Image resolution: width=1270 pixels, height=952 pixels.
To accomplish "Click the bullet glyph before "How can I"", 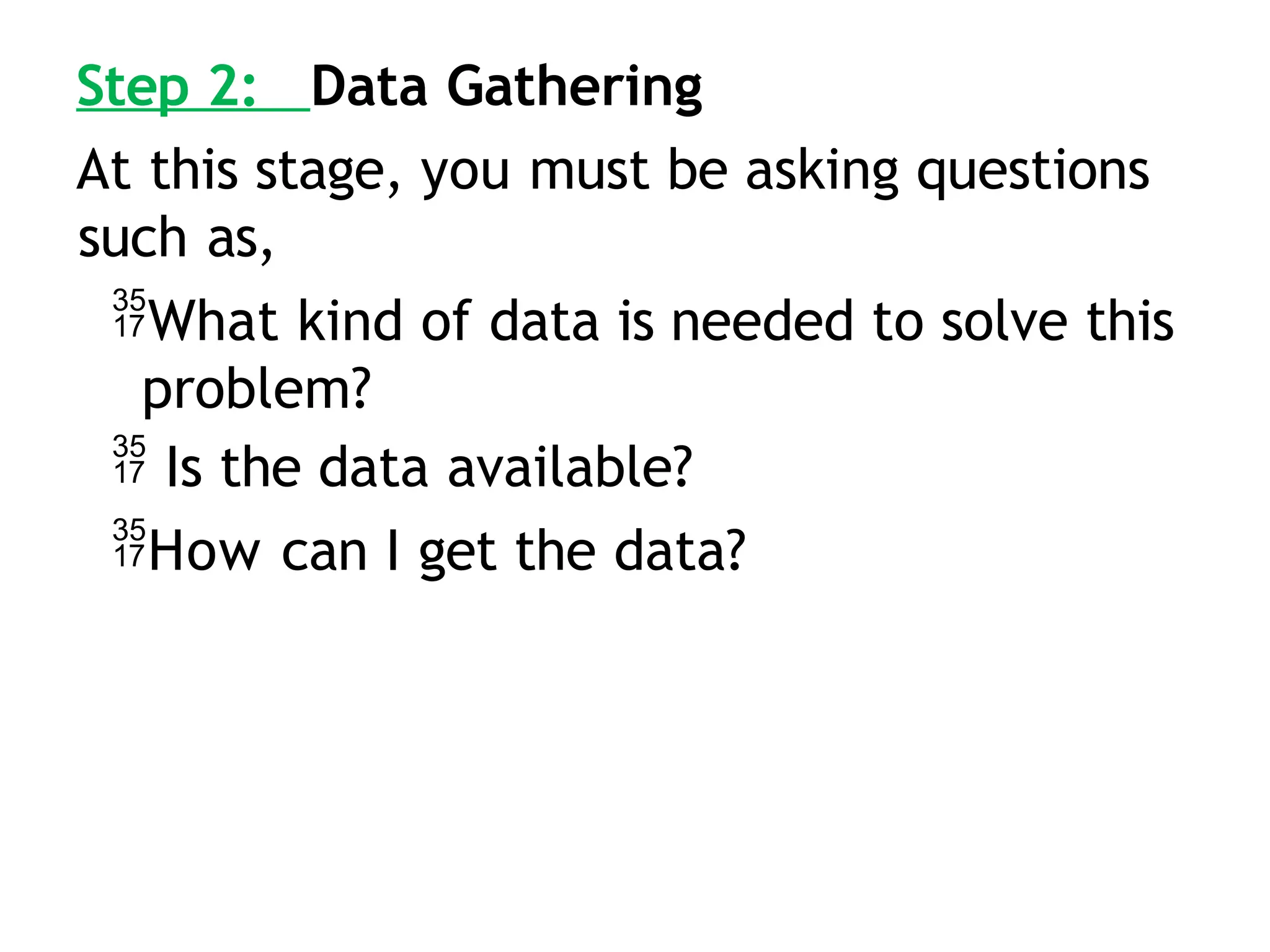I will pyautogui.click(x=130, y=543).
